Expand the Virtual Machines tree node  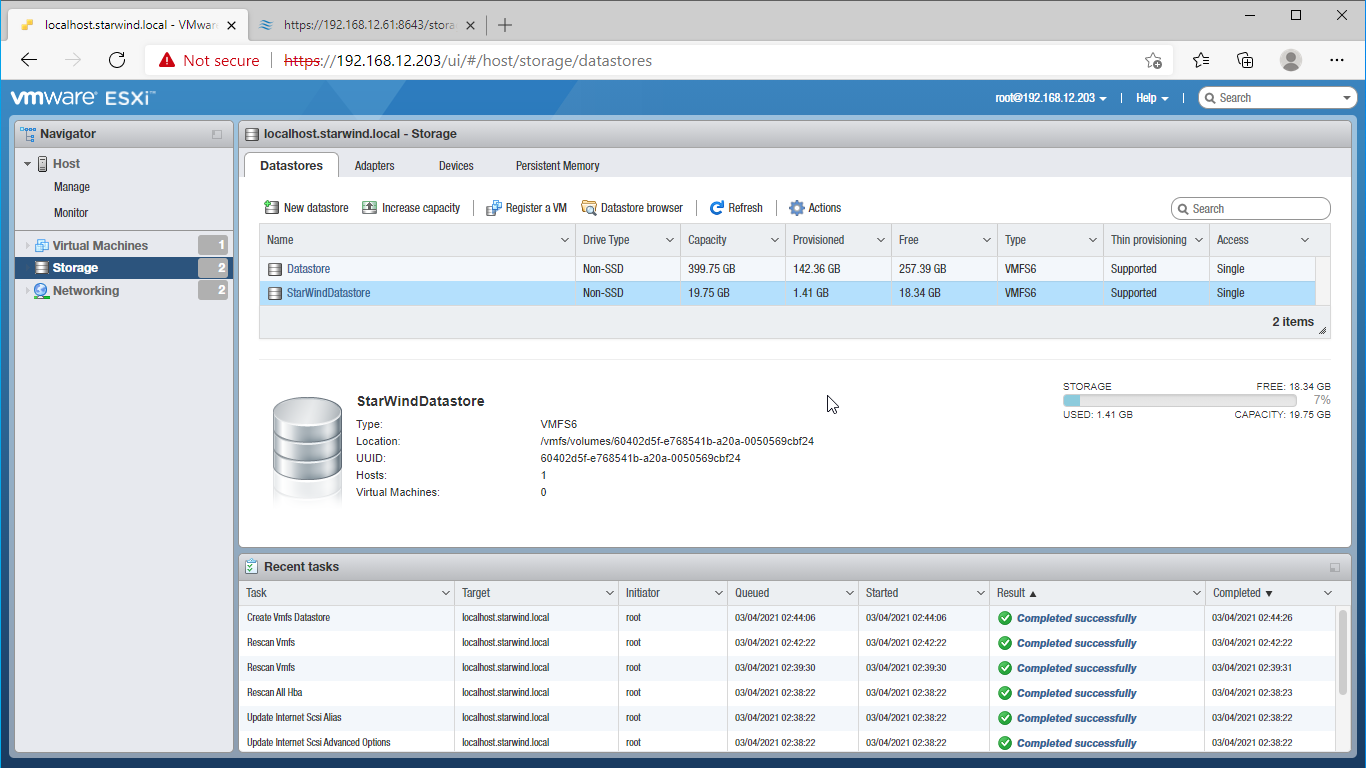pos(28,246)
